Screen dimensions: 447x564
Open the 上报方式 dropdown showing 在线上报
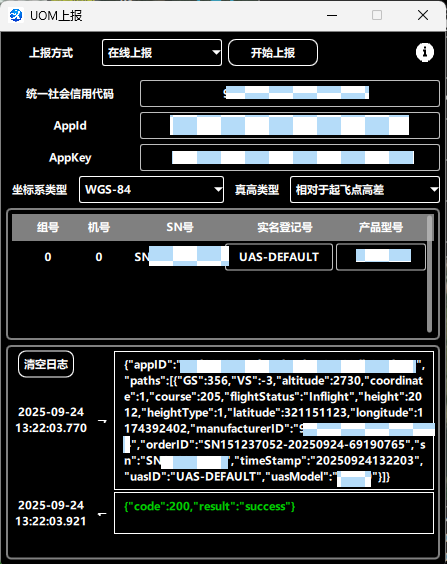click(162, 53)
